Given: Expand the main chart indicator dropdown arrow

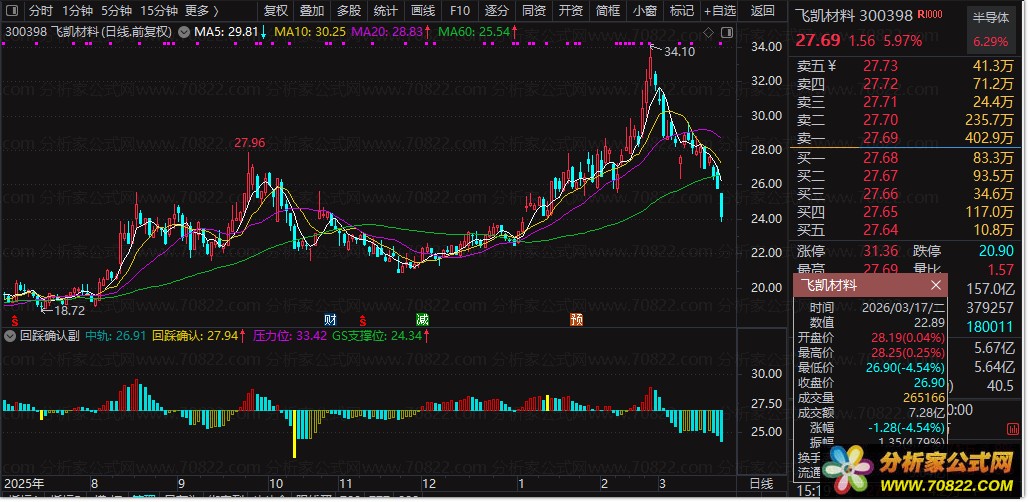Looking at the screenshot, I should pos(182,32).
